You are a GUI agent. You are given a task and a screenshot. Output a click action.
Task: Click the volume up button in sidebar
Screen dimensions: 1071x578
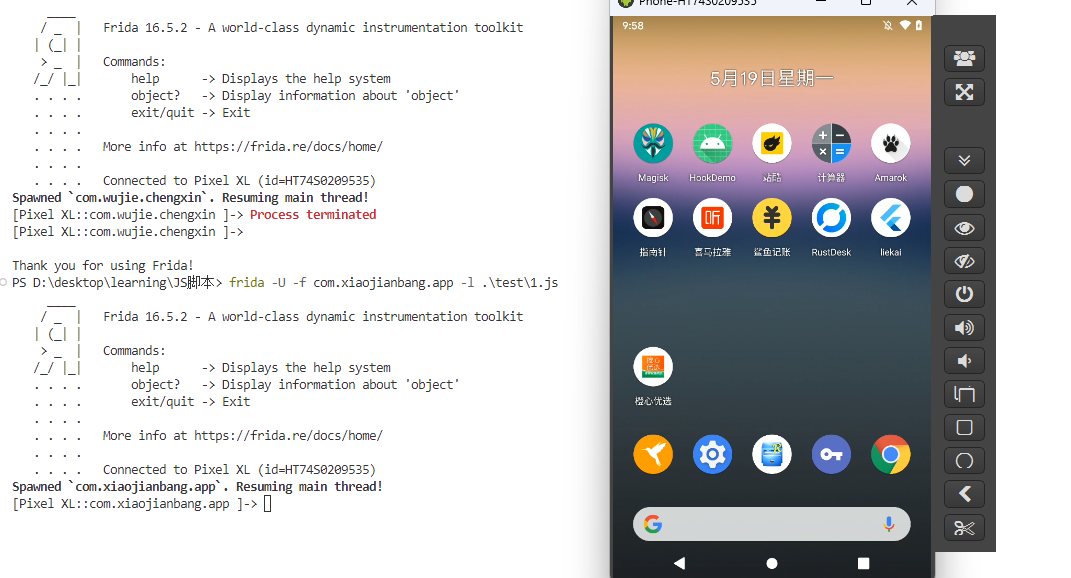[964, 328]
